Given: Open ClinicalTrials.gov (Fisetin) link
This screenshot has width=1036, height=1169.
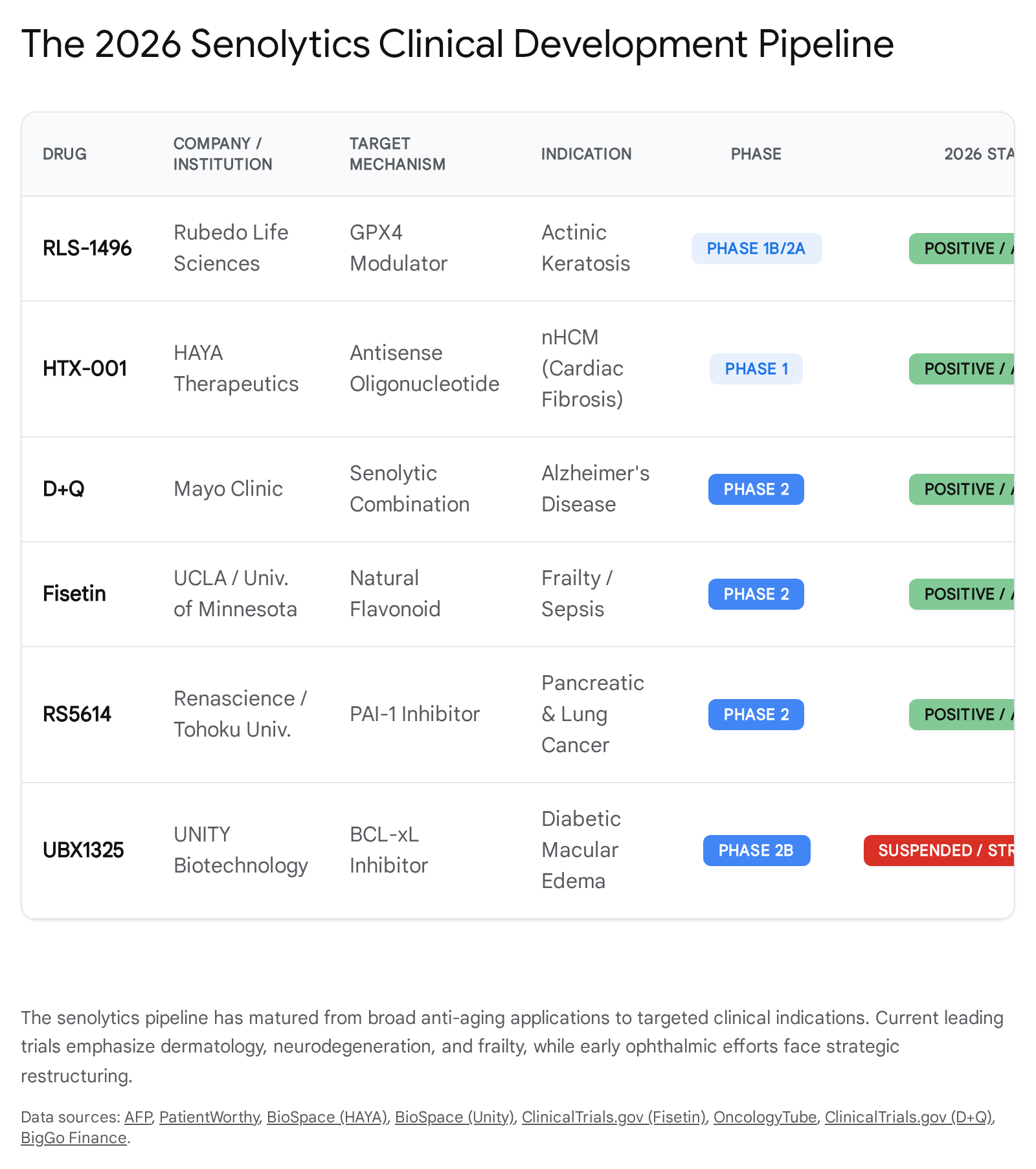Looking at the screenshot, I should tap(614, 1117).
